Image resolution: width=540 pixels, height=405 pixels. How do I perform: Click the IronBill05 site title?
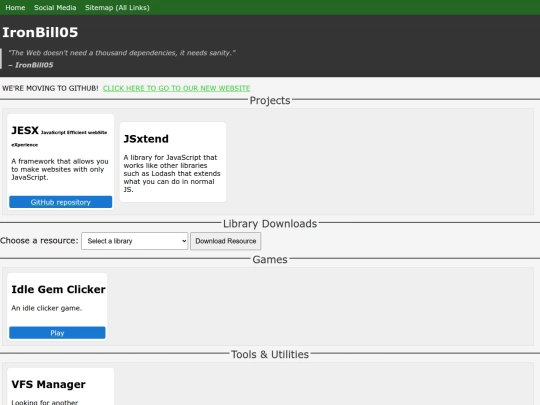click(40, 32)
